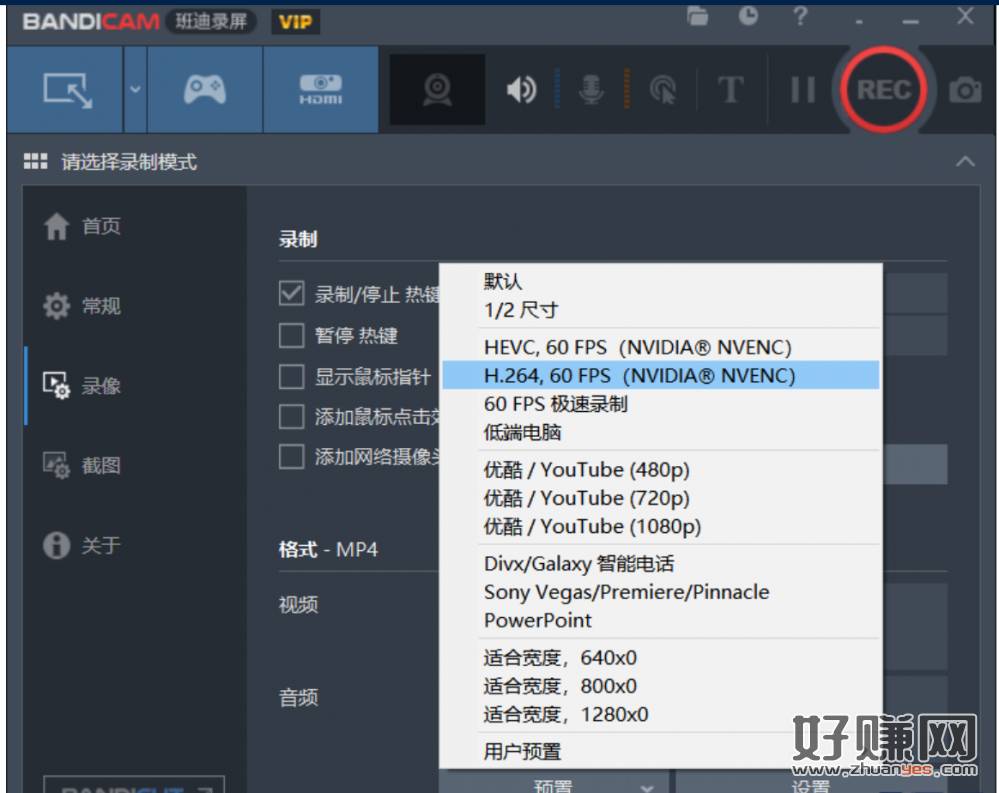
Task: Take a screenshot with camera icon
Action: pyautogui.click(x=964, y=91)
